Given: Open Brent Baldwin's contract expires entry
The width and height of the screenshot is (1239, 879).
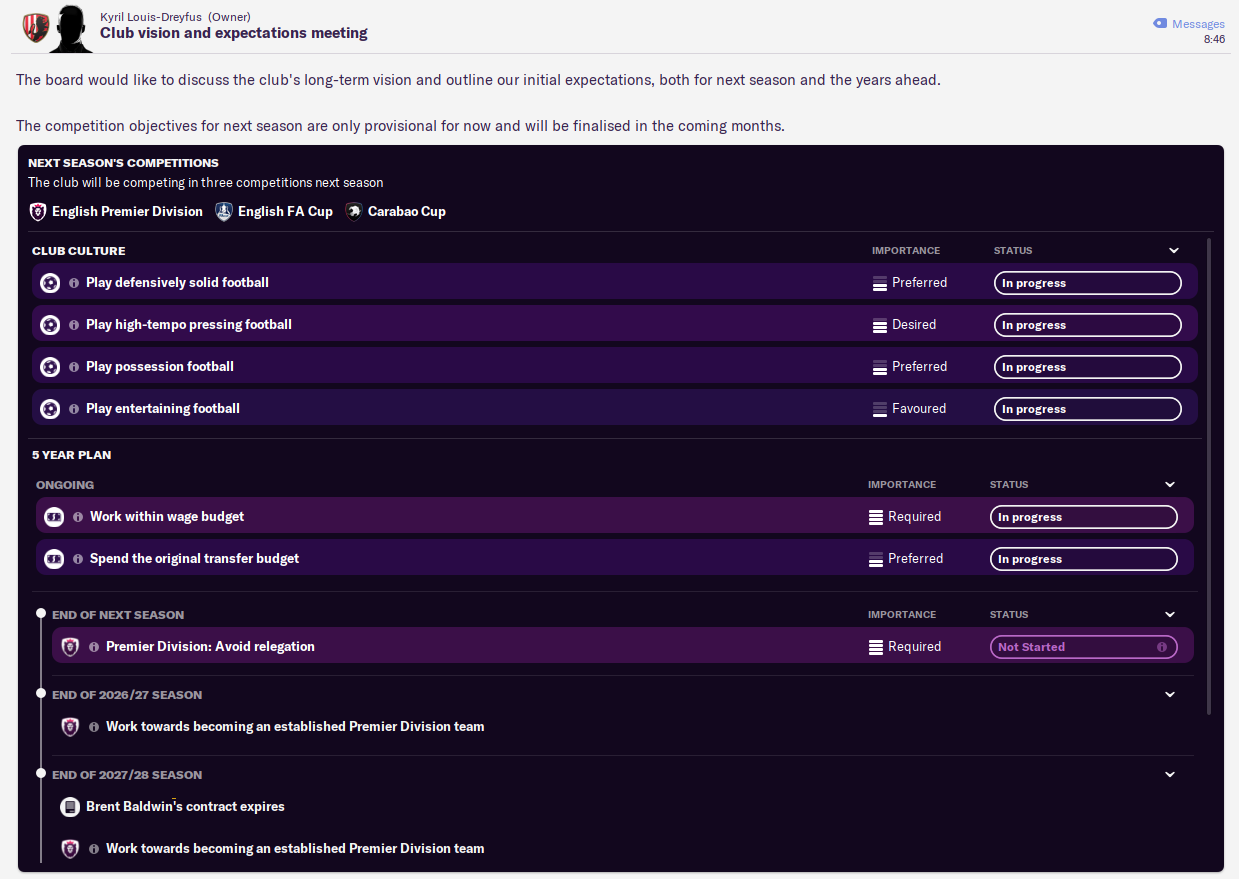Looking at the screenshot, I should (185, 807).
